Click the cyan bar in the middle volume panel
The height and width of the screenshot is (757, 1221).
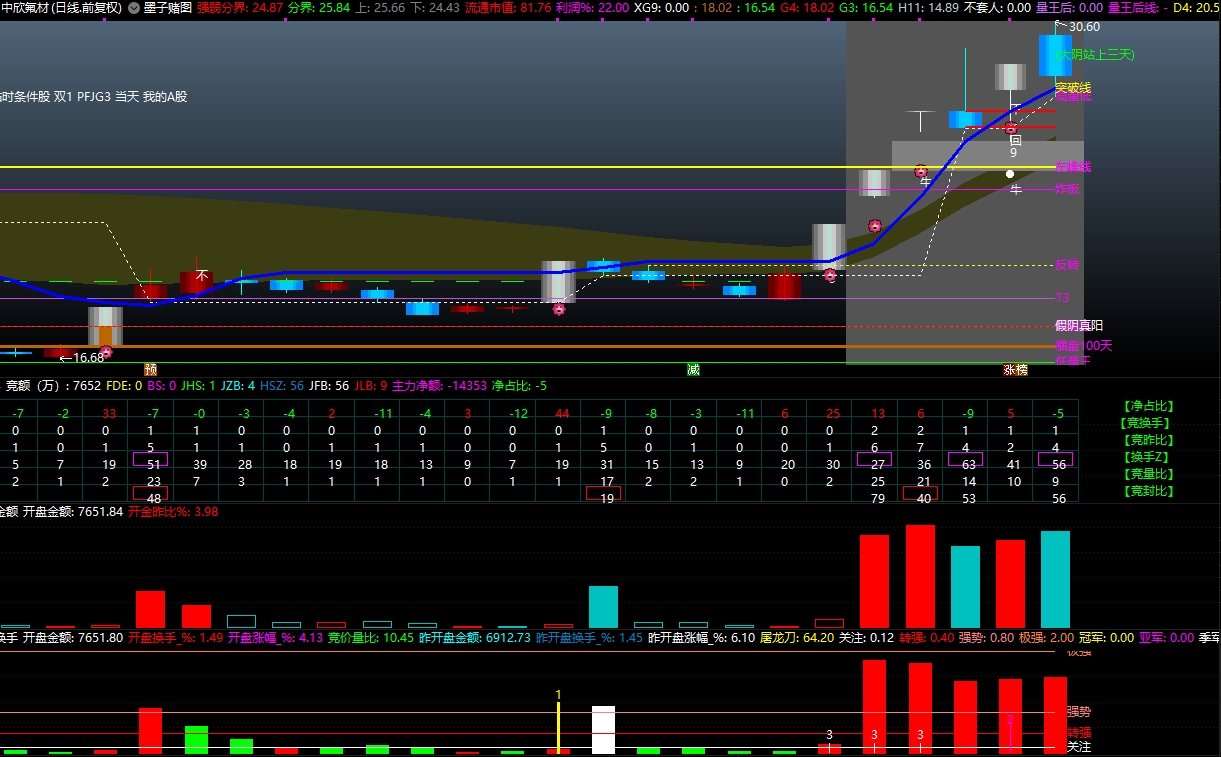pos(603,607)
